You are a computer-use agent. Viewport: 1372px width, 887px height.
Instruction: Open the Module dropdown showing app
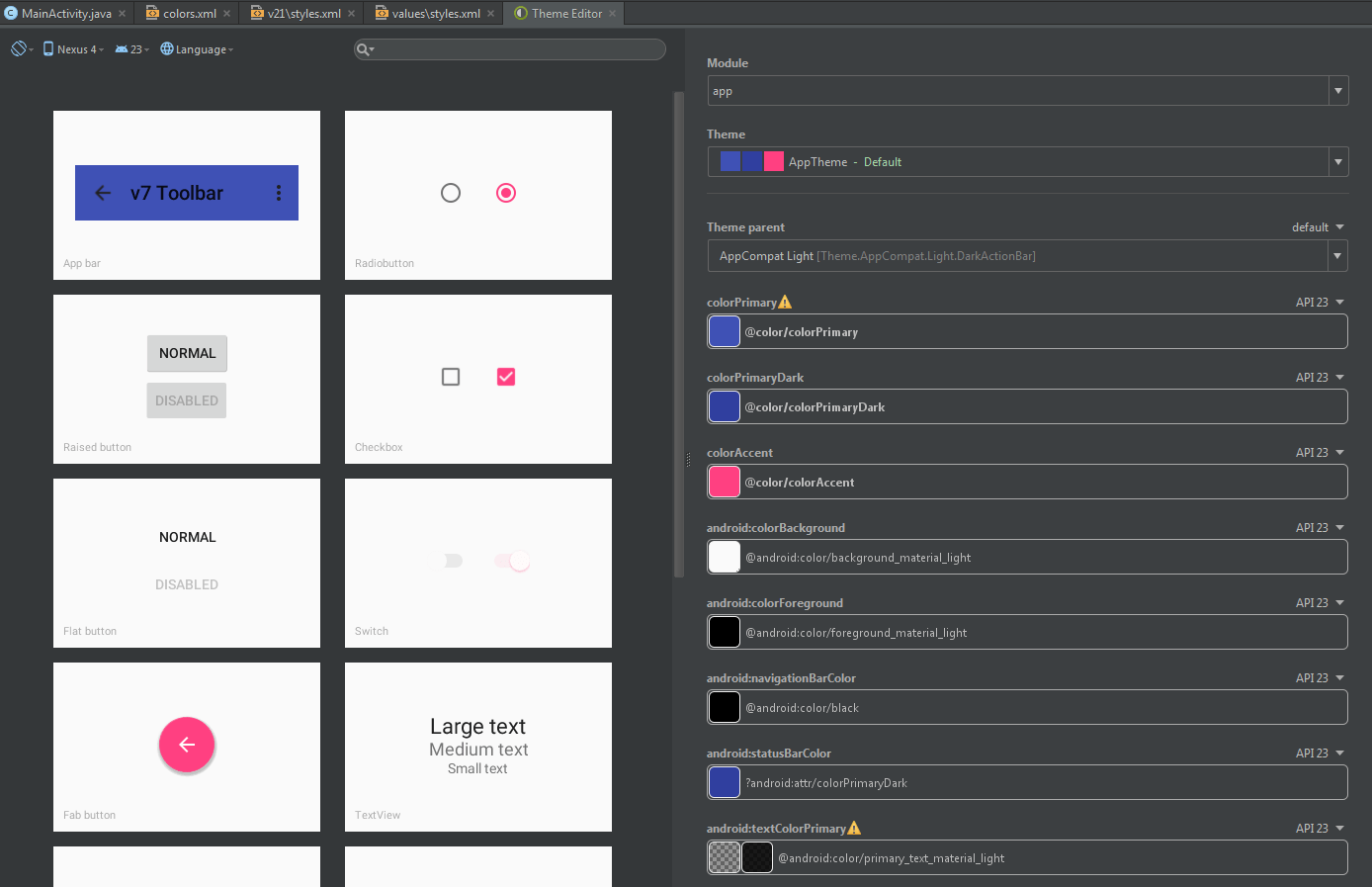click(1337, 90)
